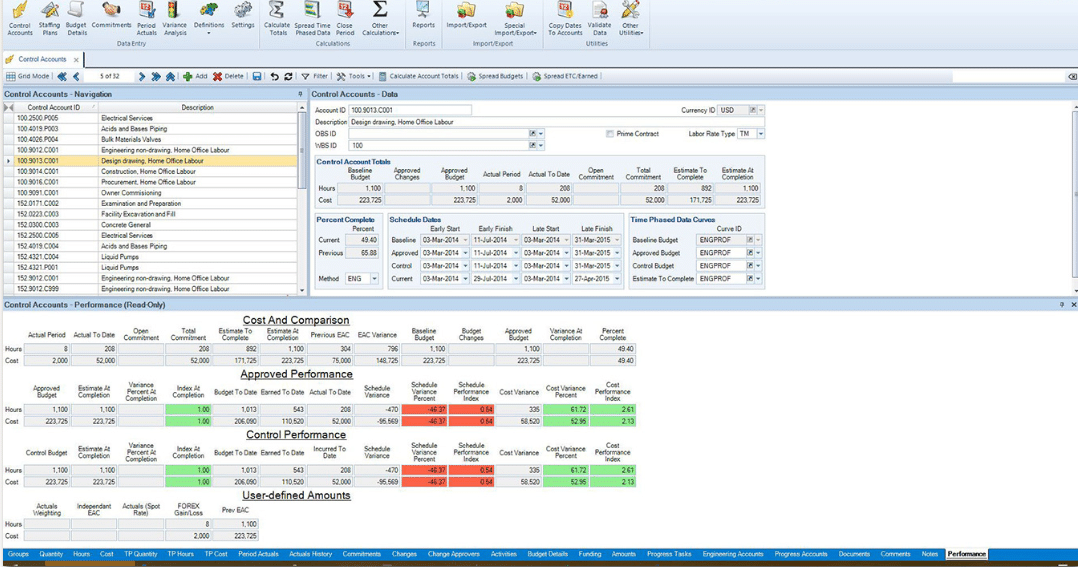The width and height of the screenshot is (1078, 567).
Task: Click the Add record button
Action: coord(195,76)
